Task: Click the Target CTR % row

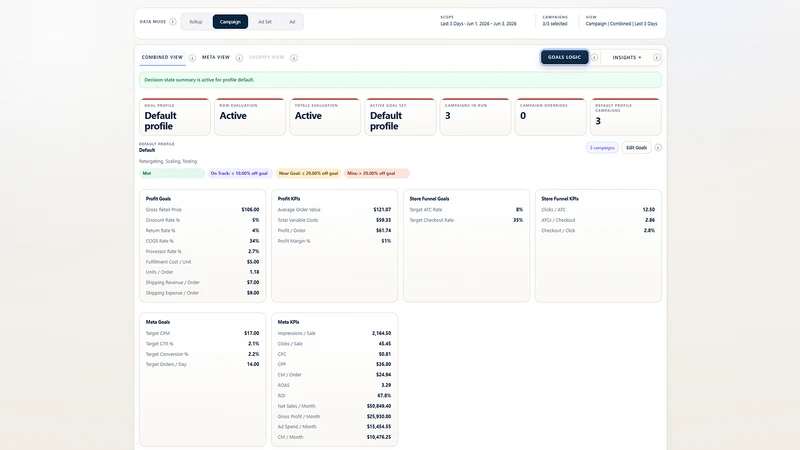Action: [202, 344]
